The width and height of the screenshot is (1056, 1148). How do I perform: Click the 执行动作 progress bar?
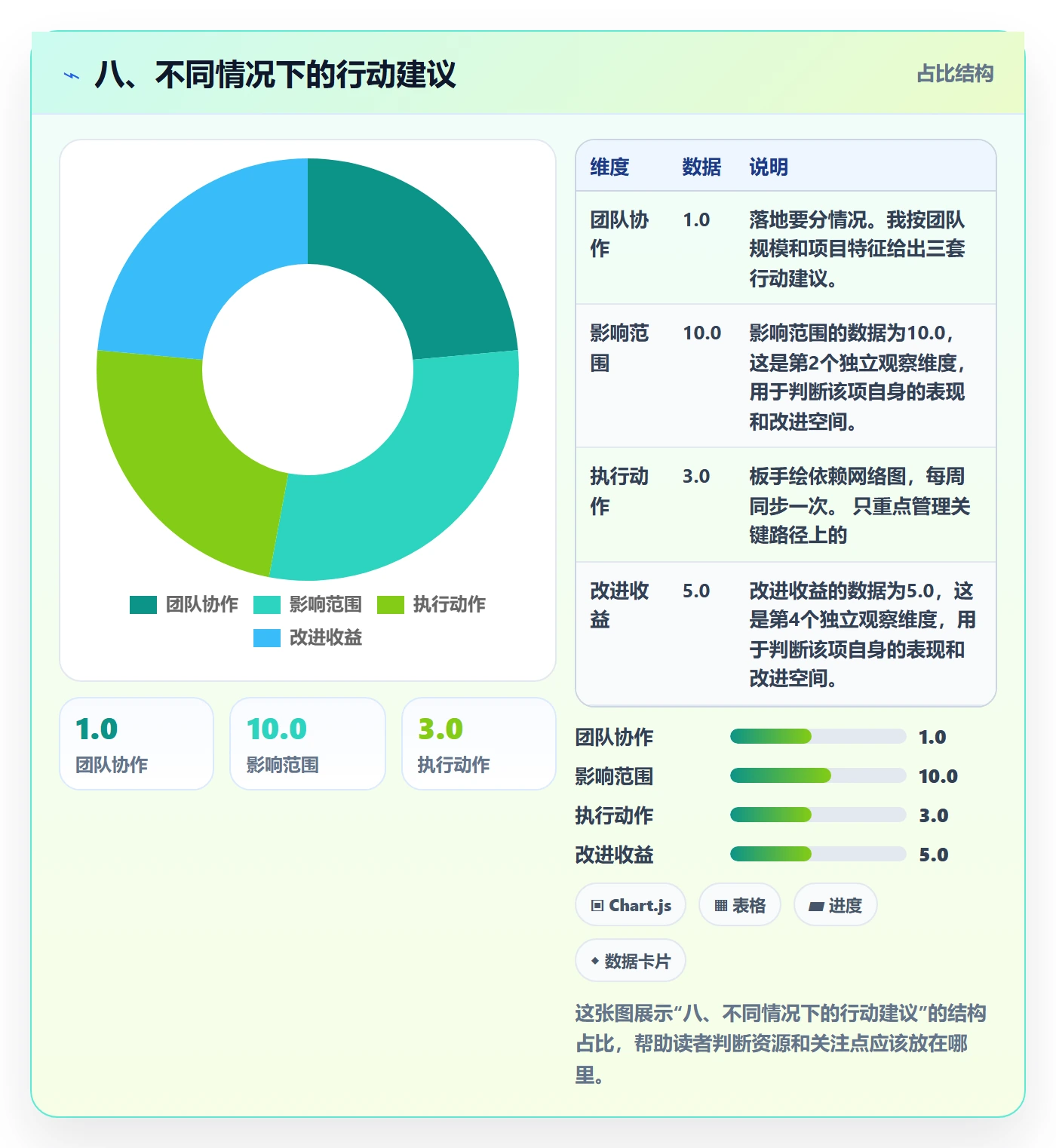pyautogui.click(x=818, y=815)
